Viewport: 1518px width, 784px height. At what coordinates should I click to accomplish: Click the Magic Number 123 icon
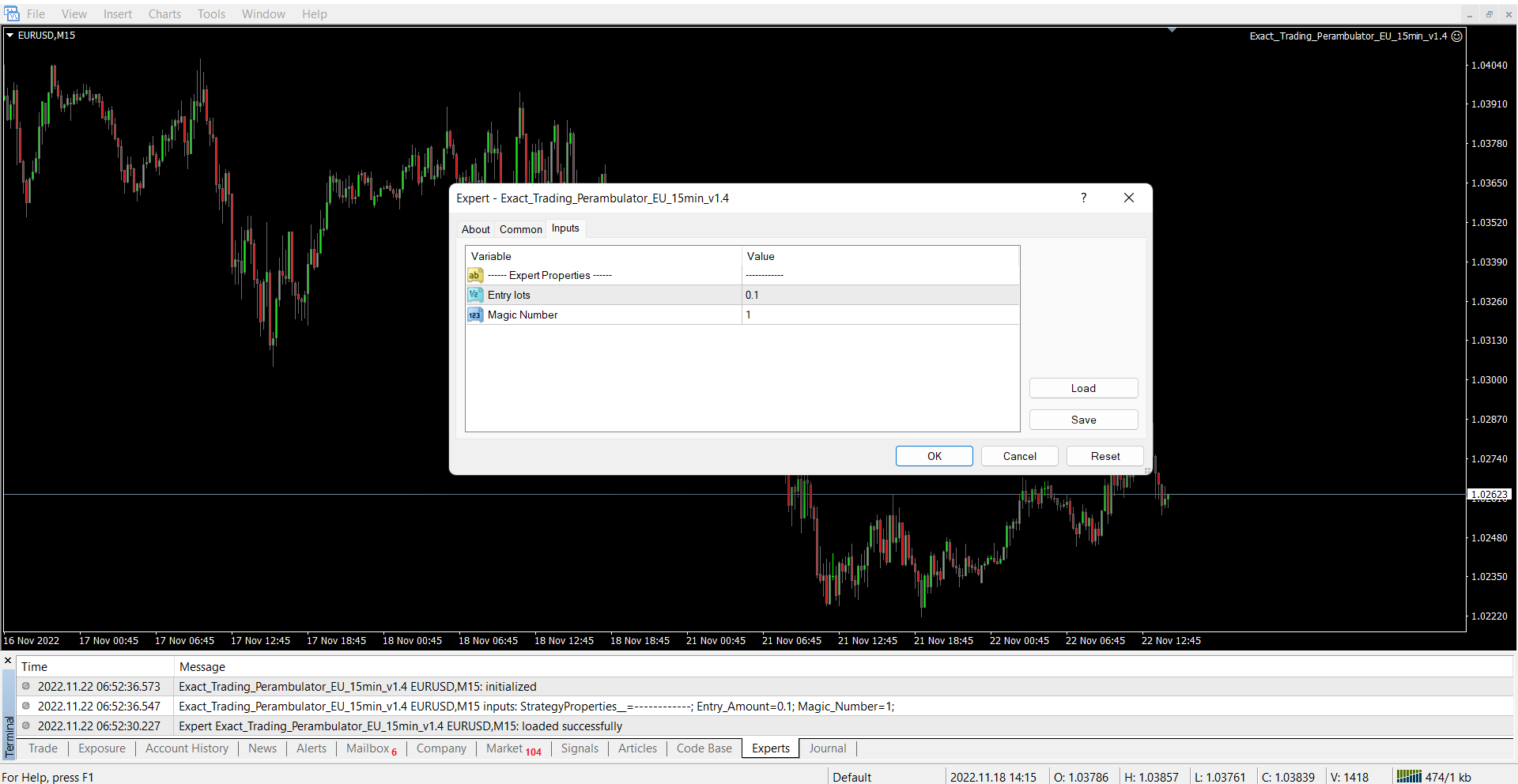[474, 315]
